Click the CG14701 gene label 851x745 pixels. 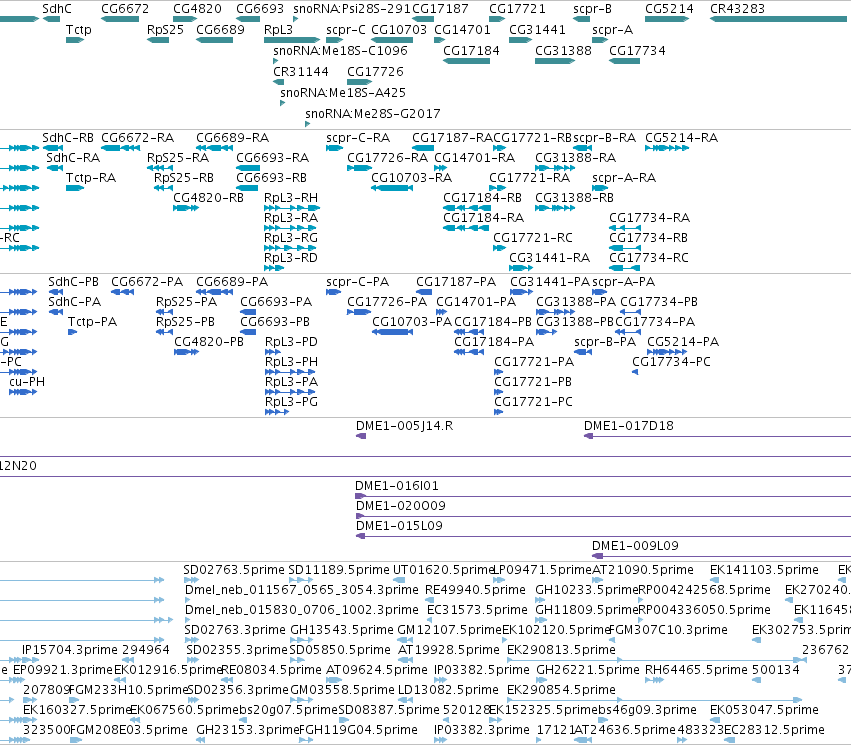coord(462,30)
